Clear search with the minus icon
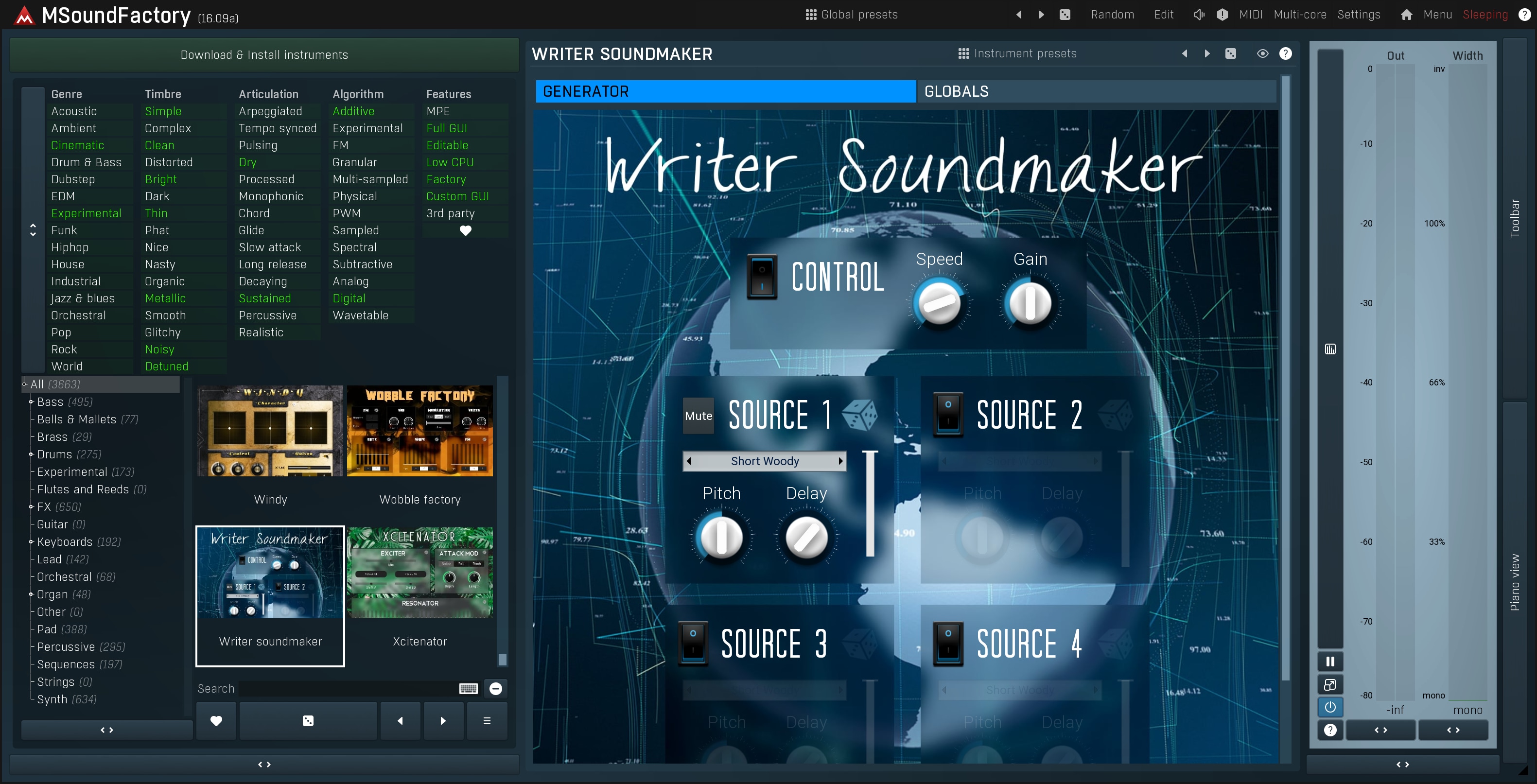Screen dimensions: 1537x784 click(496, 689)
